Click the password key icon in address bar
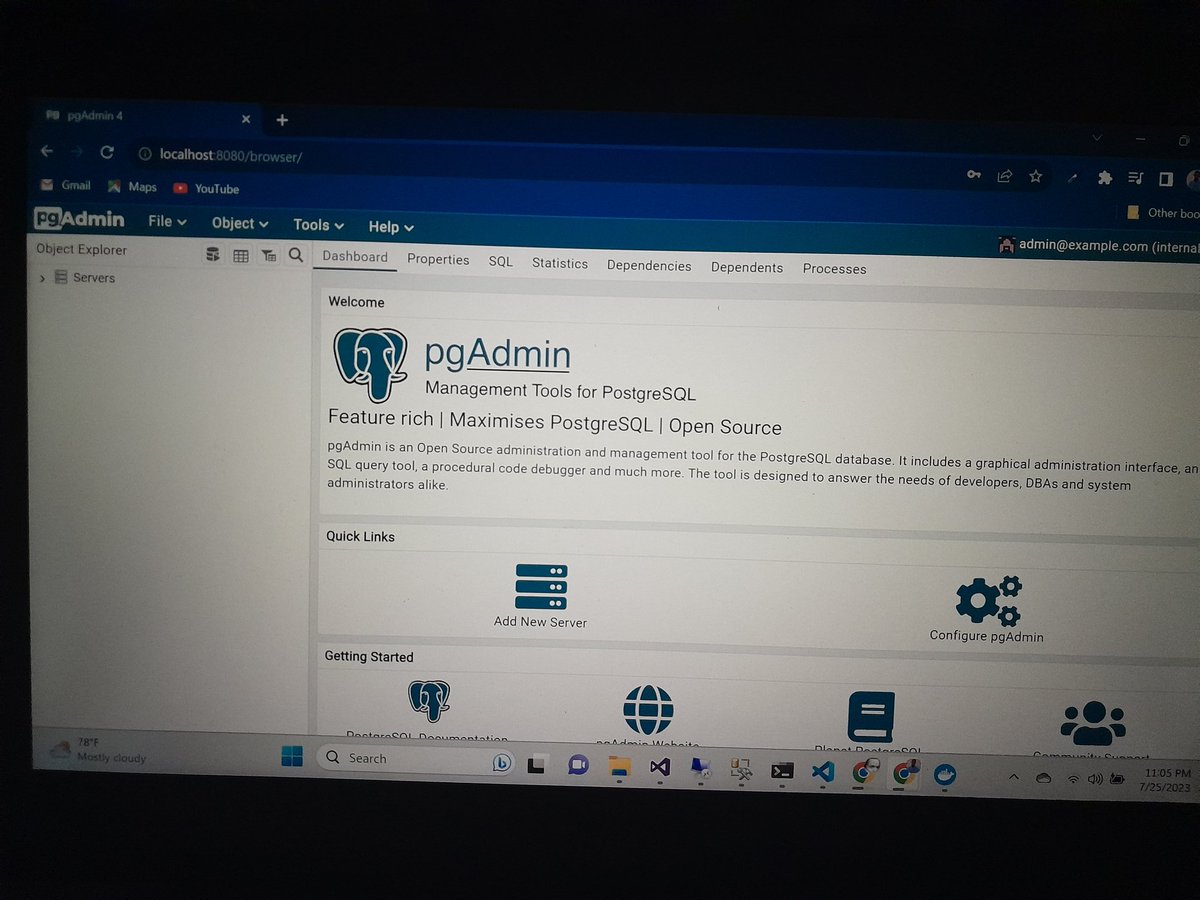 [x=973, y=175]
